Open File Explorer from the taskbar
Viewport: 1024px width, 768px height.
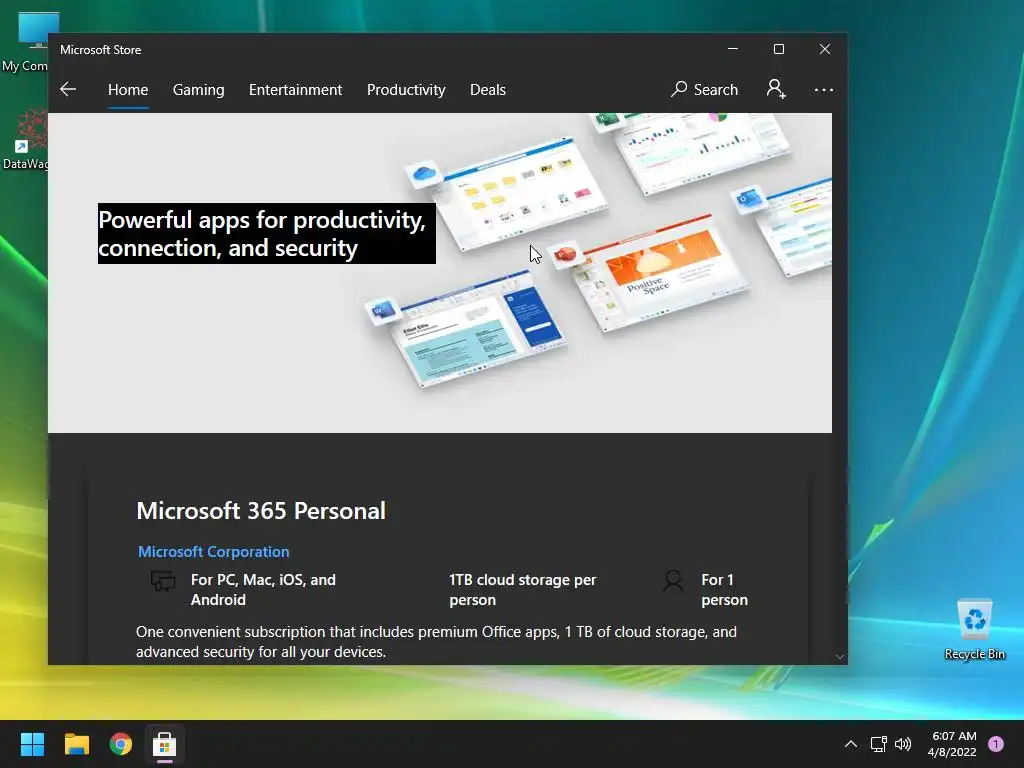point(76,744)
